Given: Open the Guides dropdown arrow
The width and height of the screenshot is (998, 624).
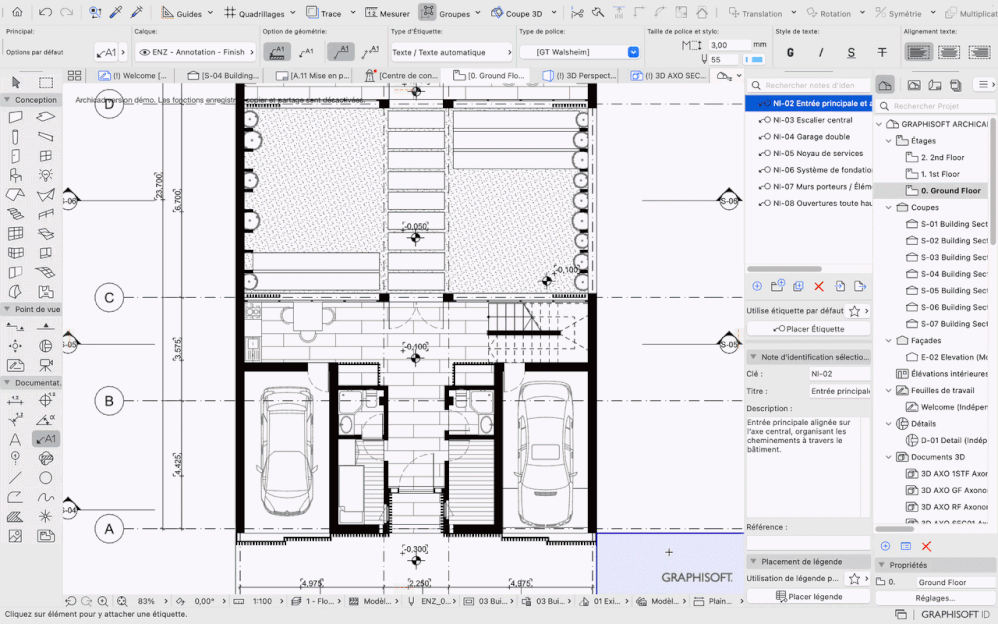Looking at the screenshot, I should pyautogui.click(x=213, y=13).
